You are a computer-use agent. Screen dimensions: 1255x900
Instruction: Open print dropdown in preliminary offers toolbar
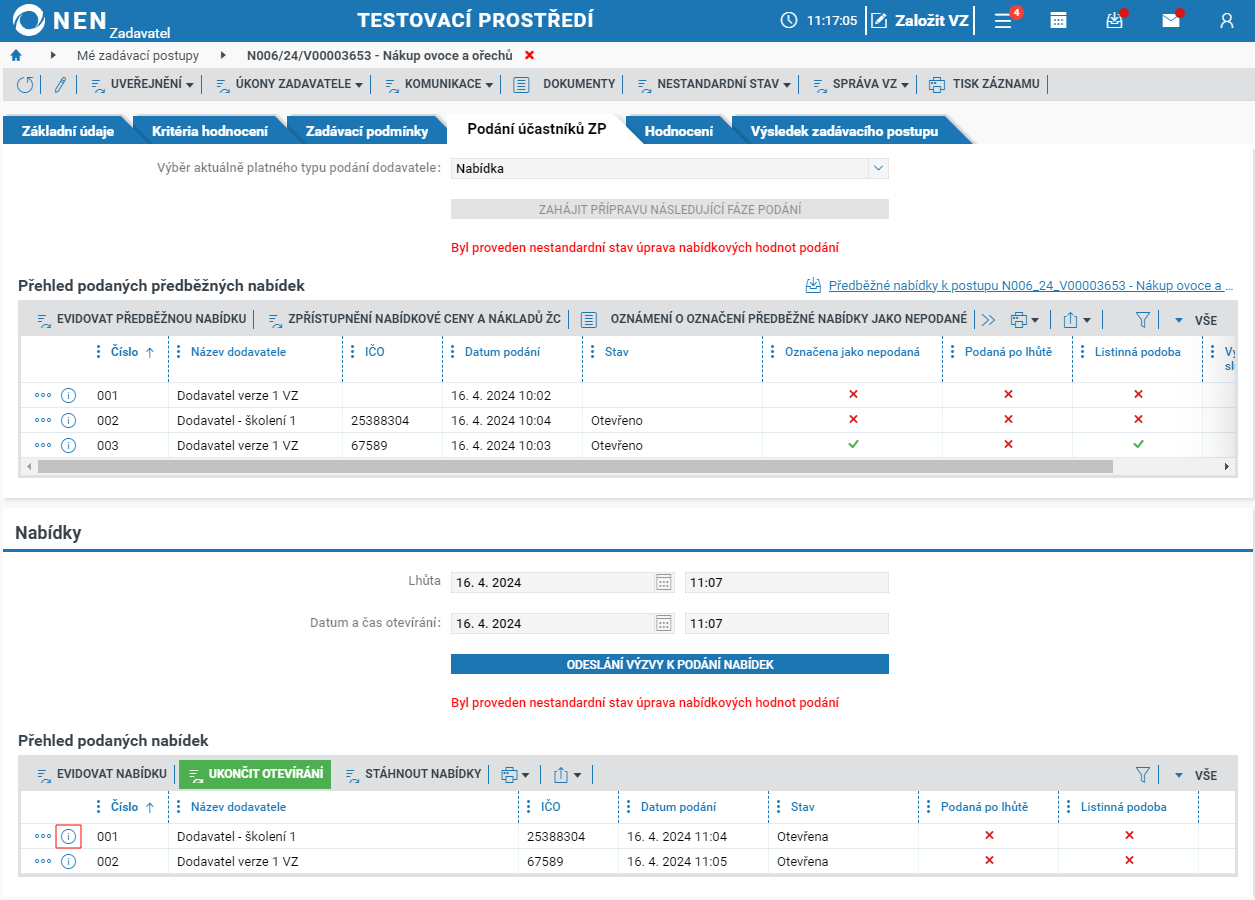(x=1024, y=320)
